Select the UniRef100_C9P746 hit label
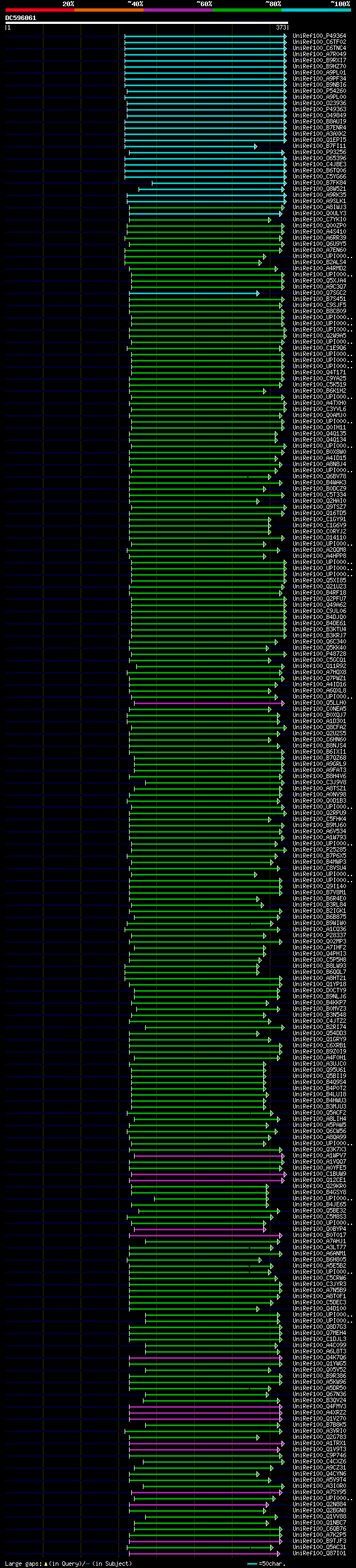The height and width of the screenshot is (1568, 356). [x=319, y=1456]
